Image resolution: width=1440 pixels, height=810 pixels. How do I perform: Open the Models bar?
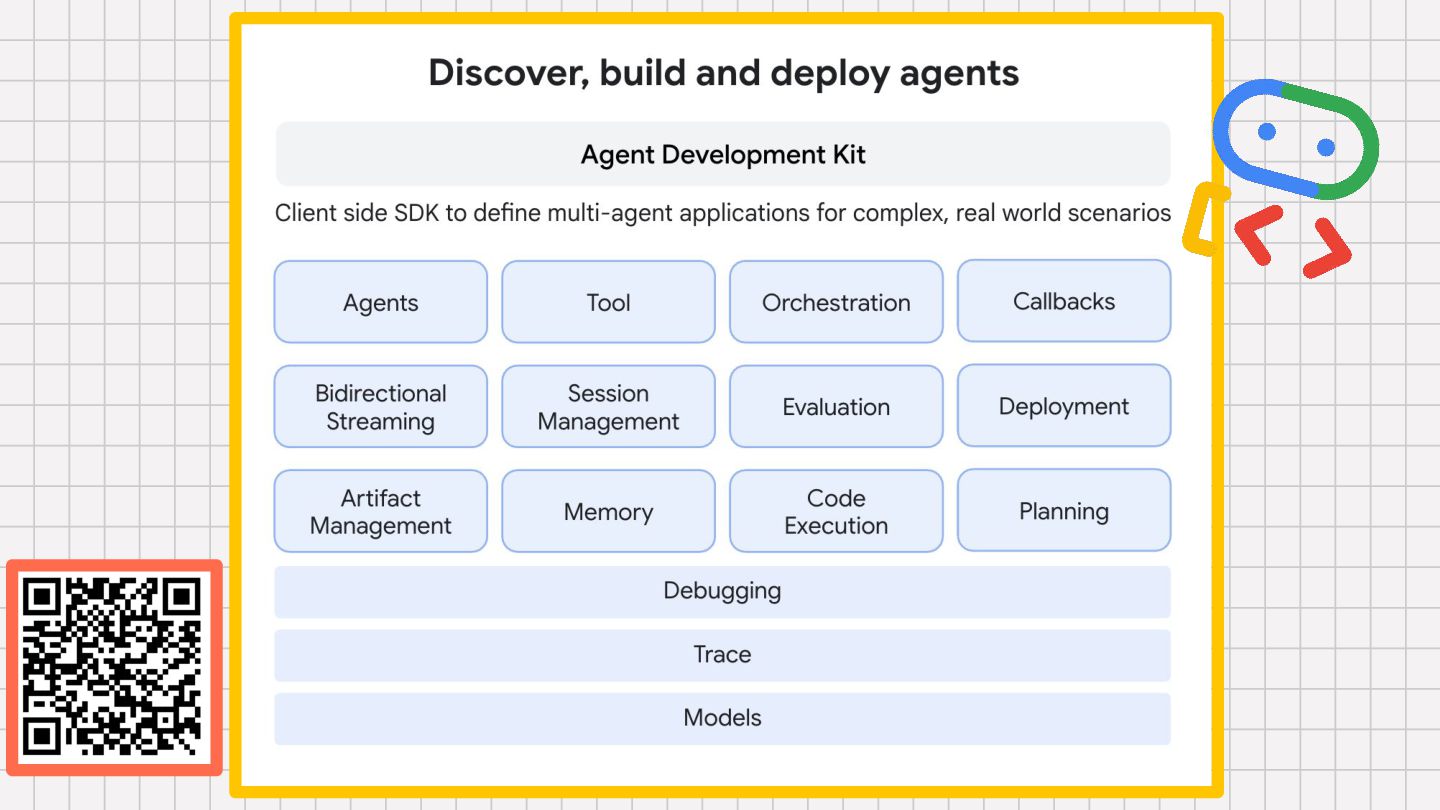coord(722,719)
